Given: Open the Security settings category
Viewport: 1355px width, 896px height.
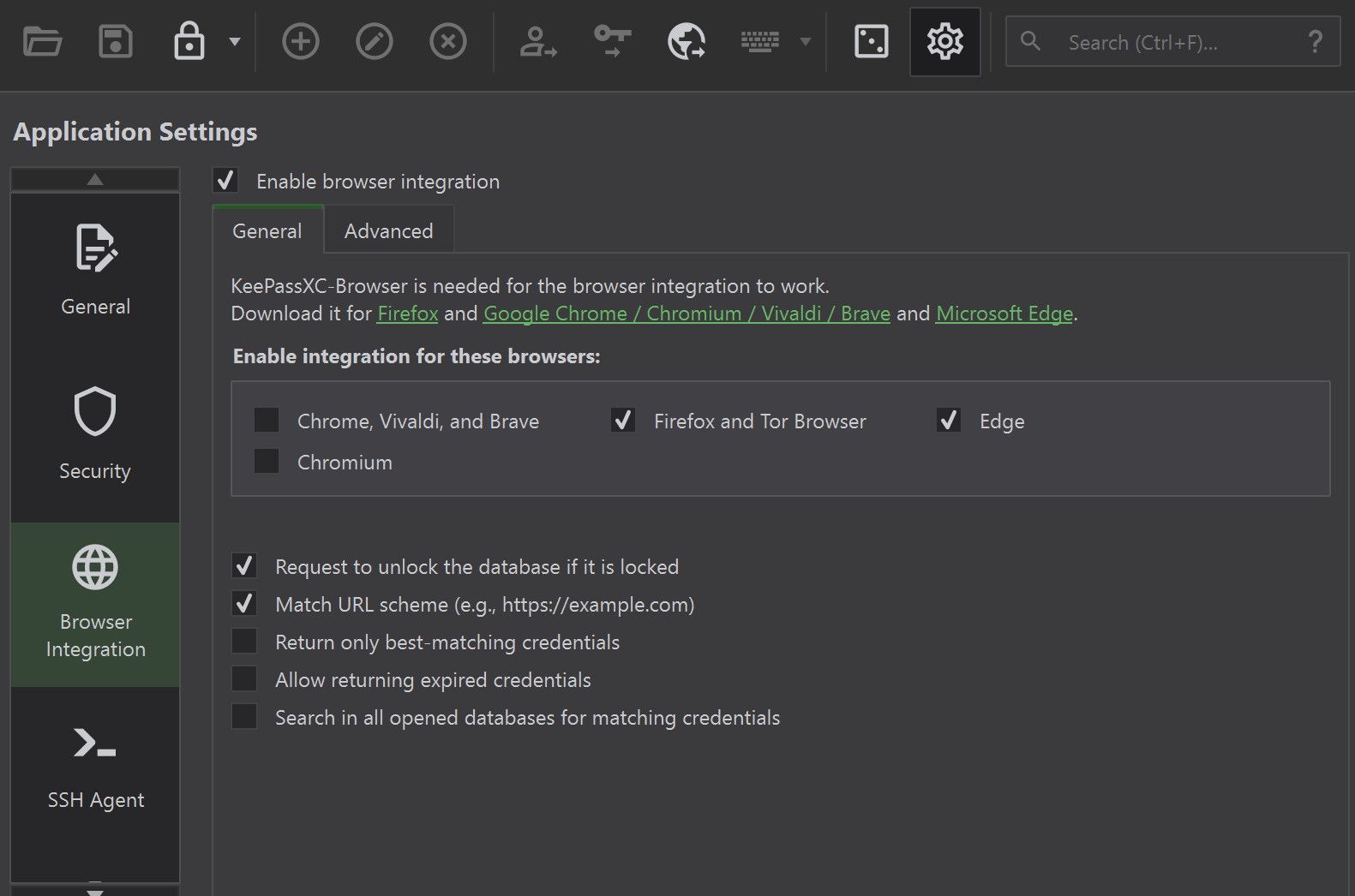Looking at the screenshot, I should point(95,440).
